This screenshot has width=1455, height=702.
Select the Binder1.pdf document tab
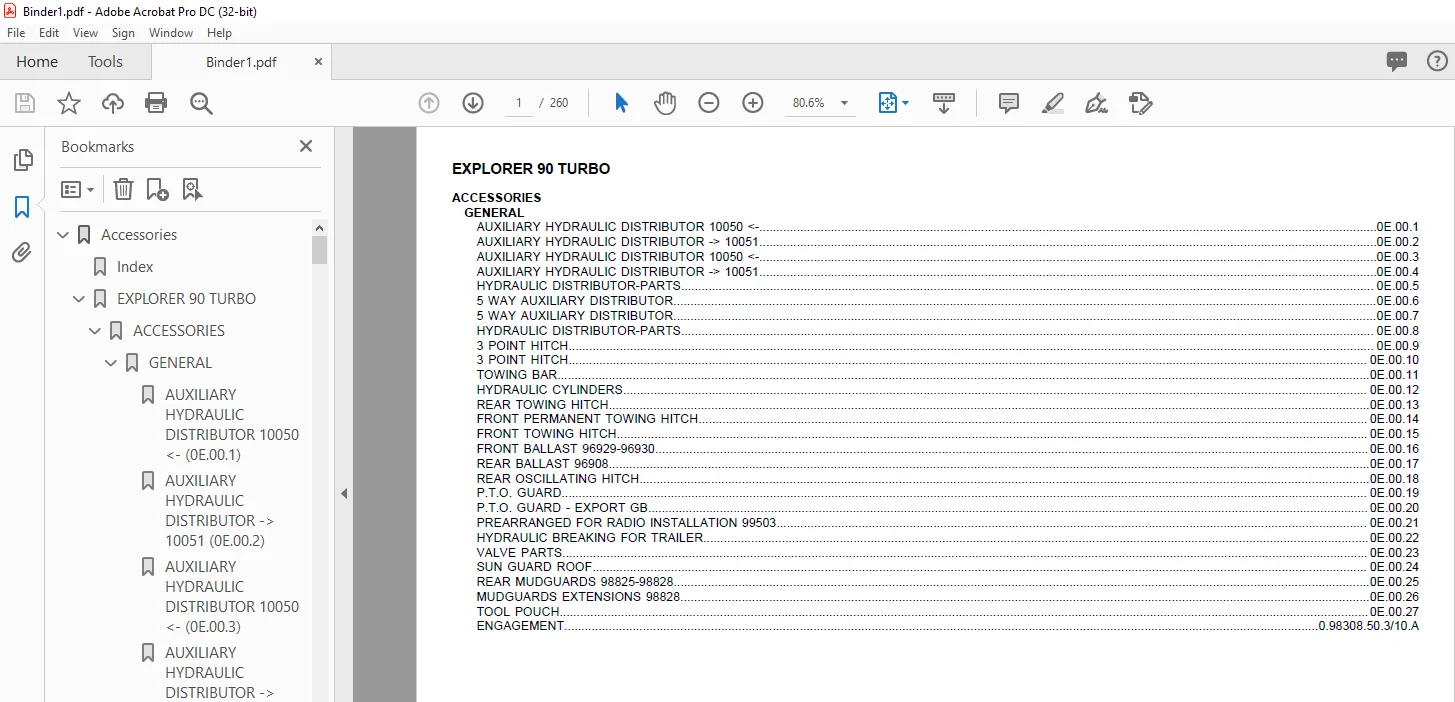241,62
